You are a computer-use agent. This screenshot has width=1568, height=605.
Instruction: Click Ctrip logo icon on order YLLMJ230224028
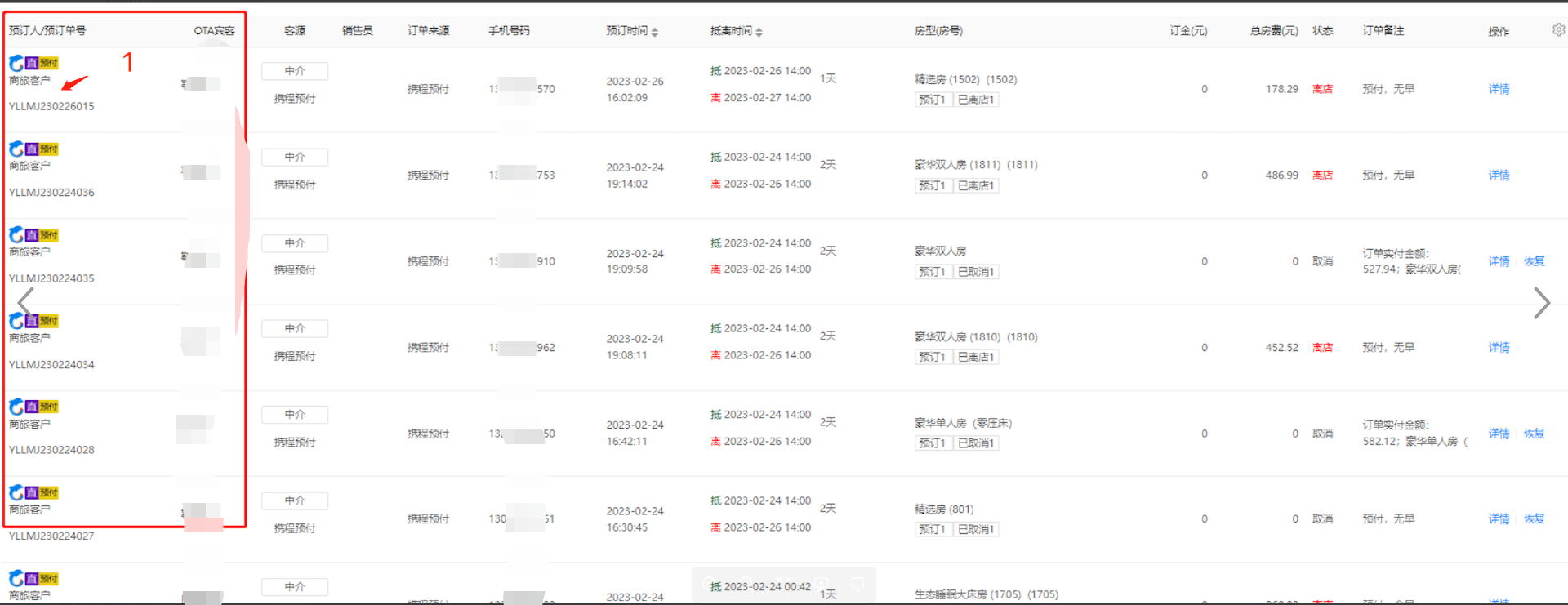click(x=16, y=407)
